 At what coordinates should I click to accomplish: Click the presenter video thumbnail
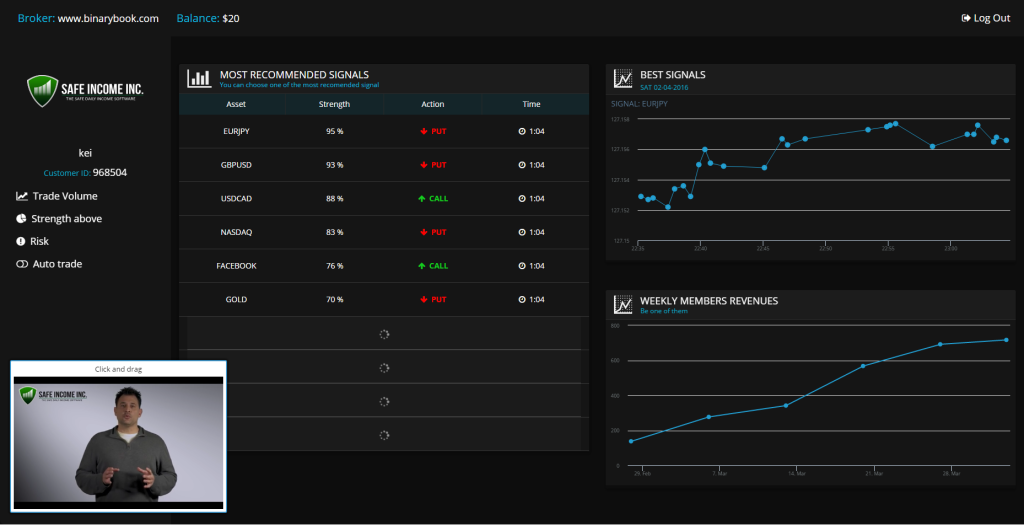[x=118, y=443]
